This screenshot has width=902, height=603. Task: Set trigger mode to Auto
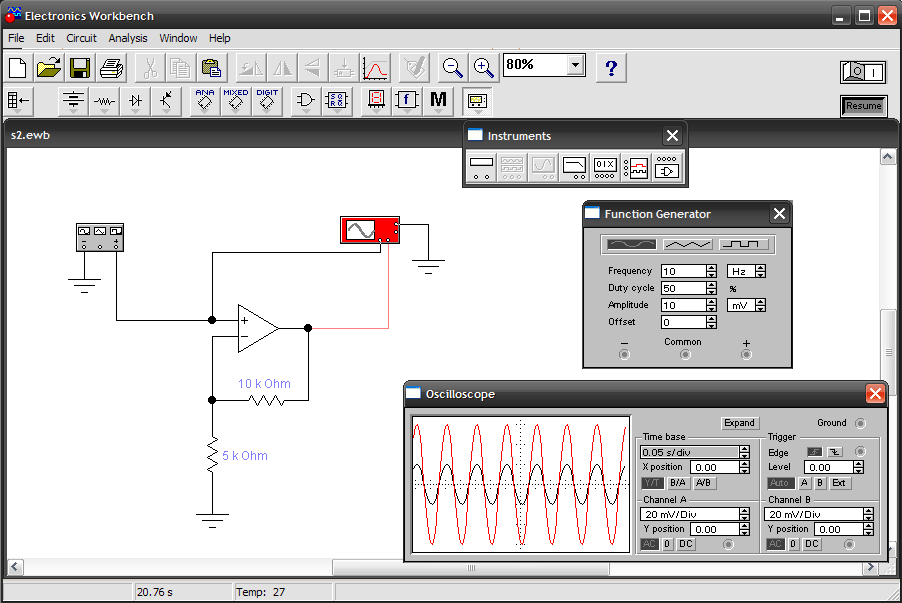(781, 483)
